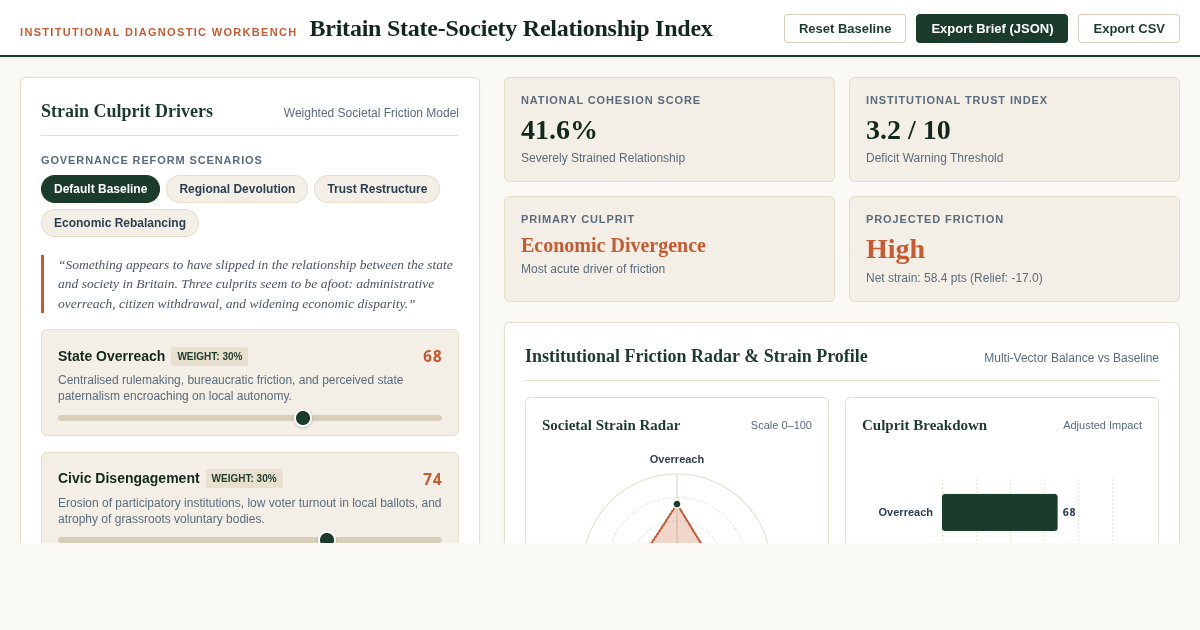Export the brief as JSON
Viewport: 1200px width, 630px height.
[992, 28]
